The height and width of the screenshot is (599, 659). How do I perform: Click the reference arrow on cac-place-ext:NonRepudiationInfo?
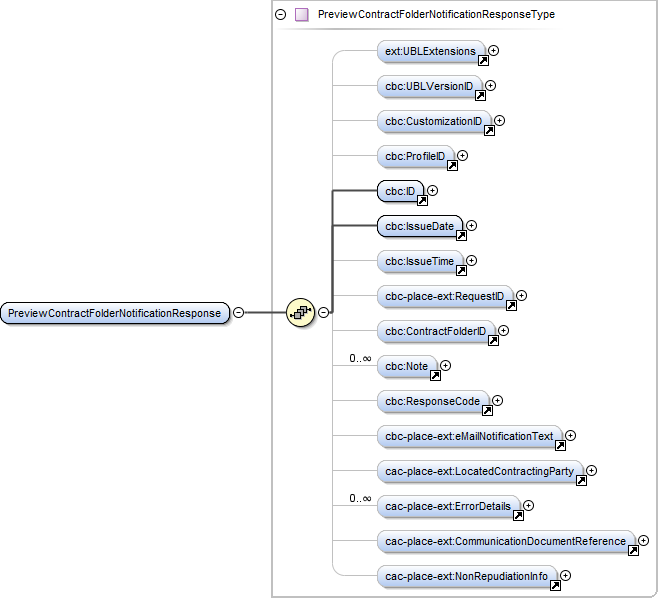point(554,586)
